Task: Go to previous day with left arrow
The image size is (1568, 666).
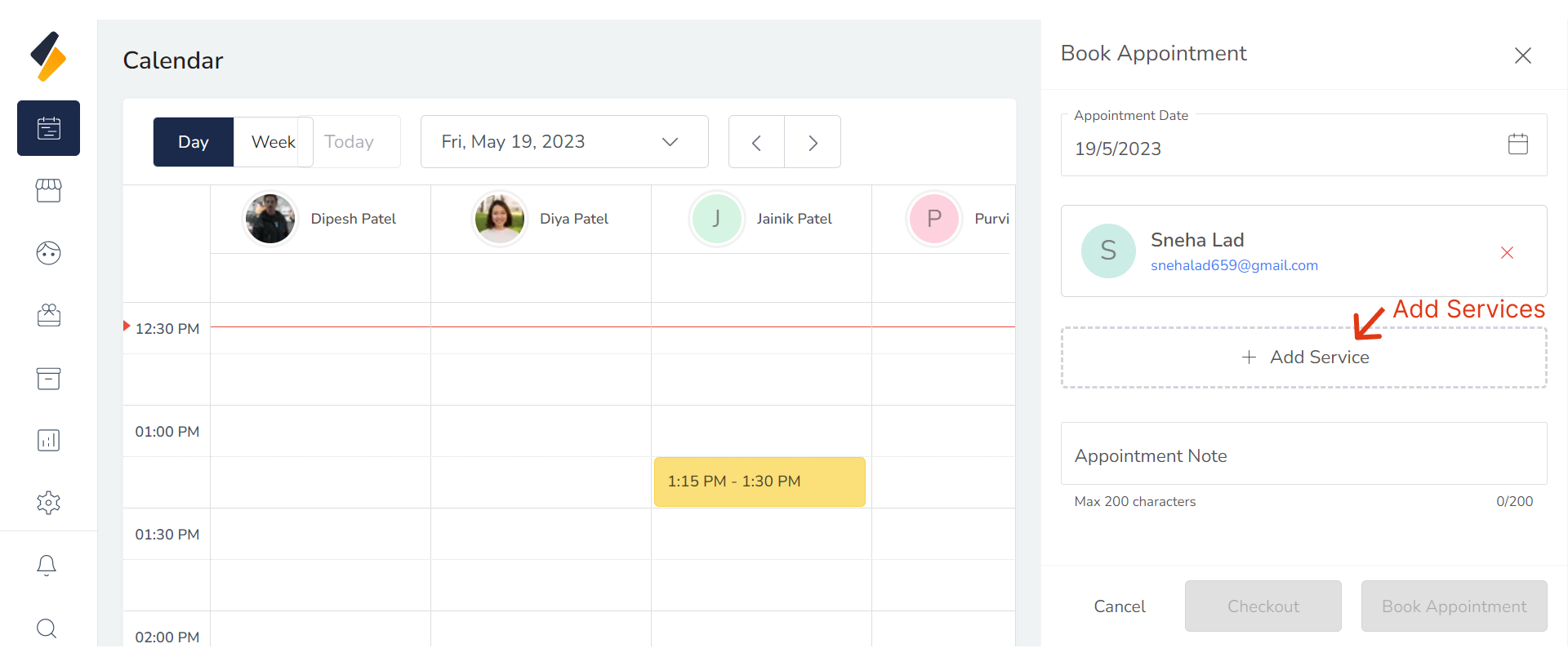Action: pos(756,143)
